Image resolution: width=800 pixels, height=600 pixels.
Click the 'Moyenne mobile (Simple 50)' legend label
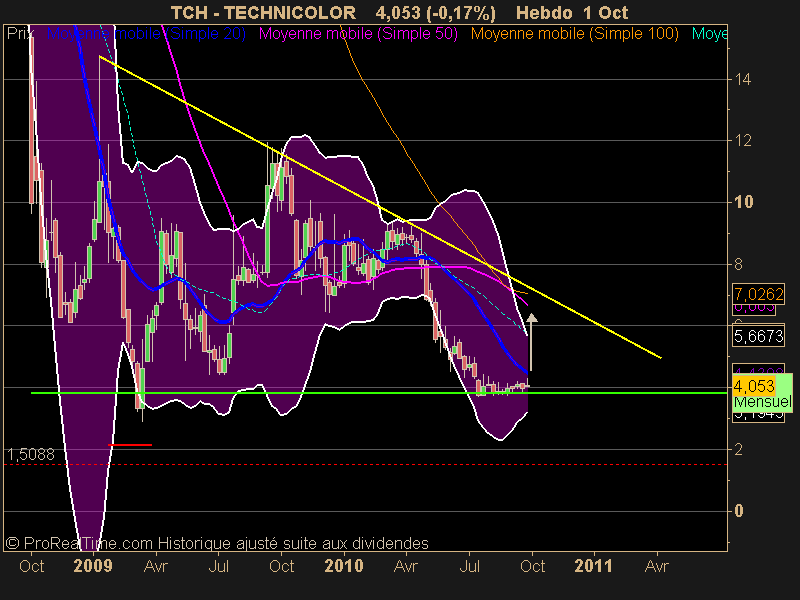(x=358, y=34)
